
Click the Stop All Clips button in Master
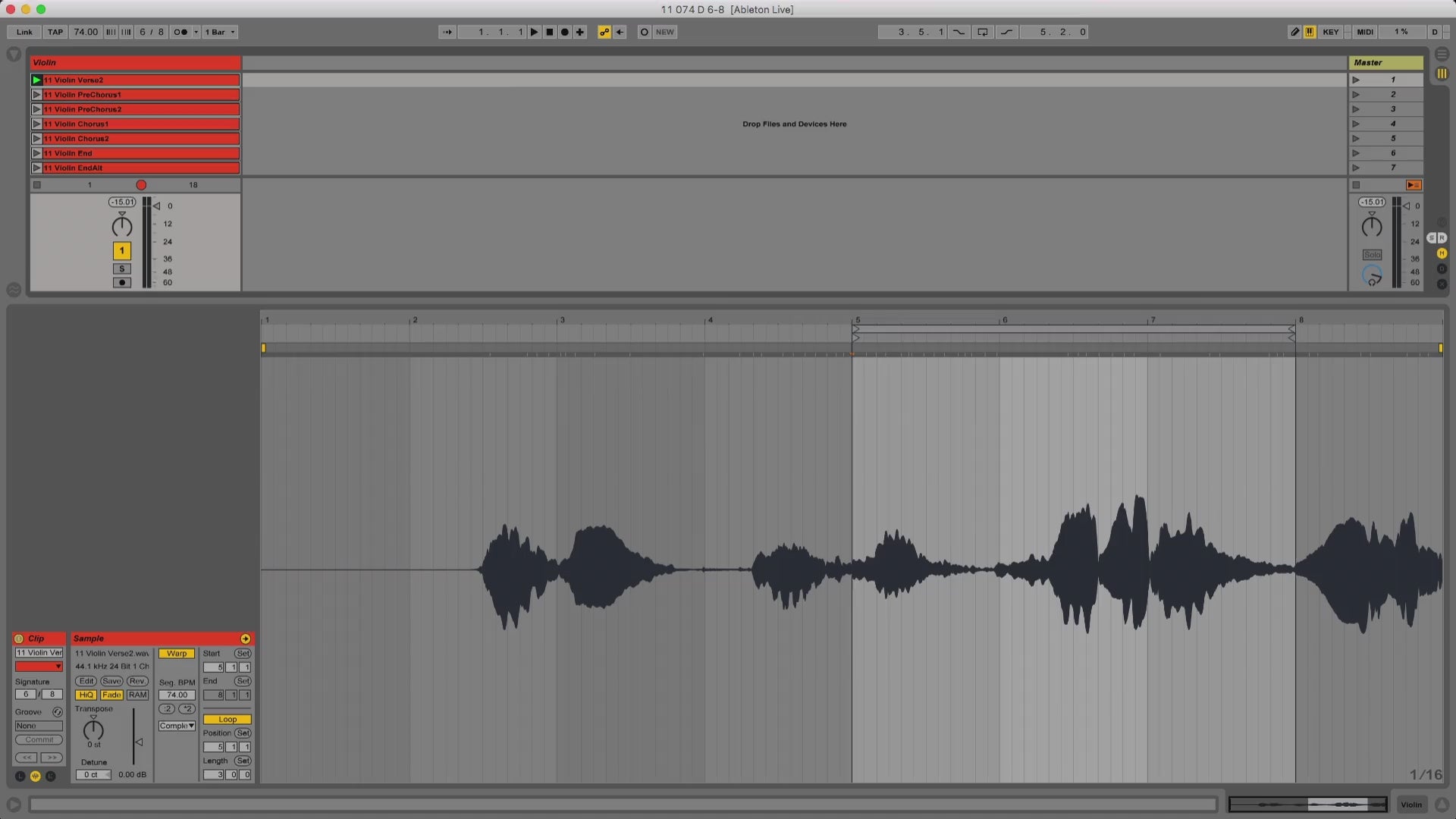1356,185
